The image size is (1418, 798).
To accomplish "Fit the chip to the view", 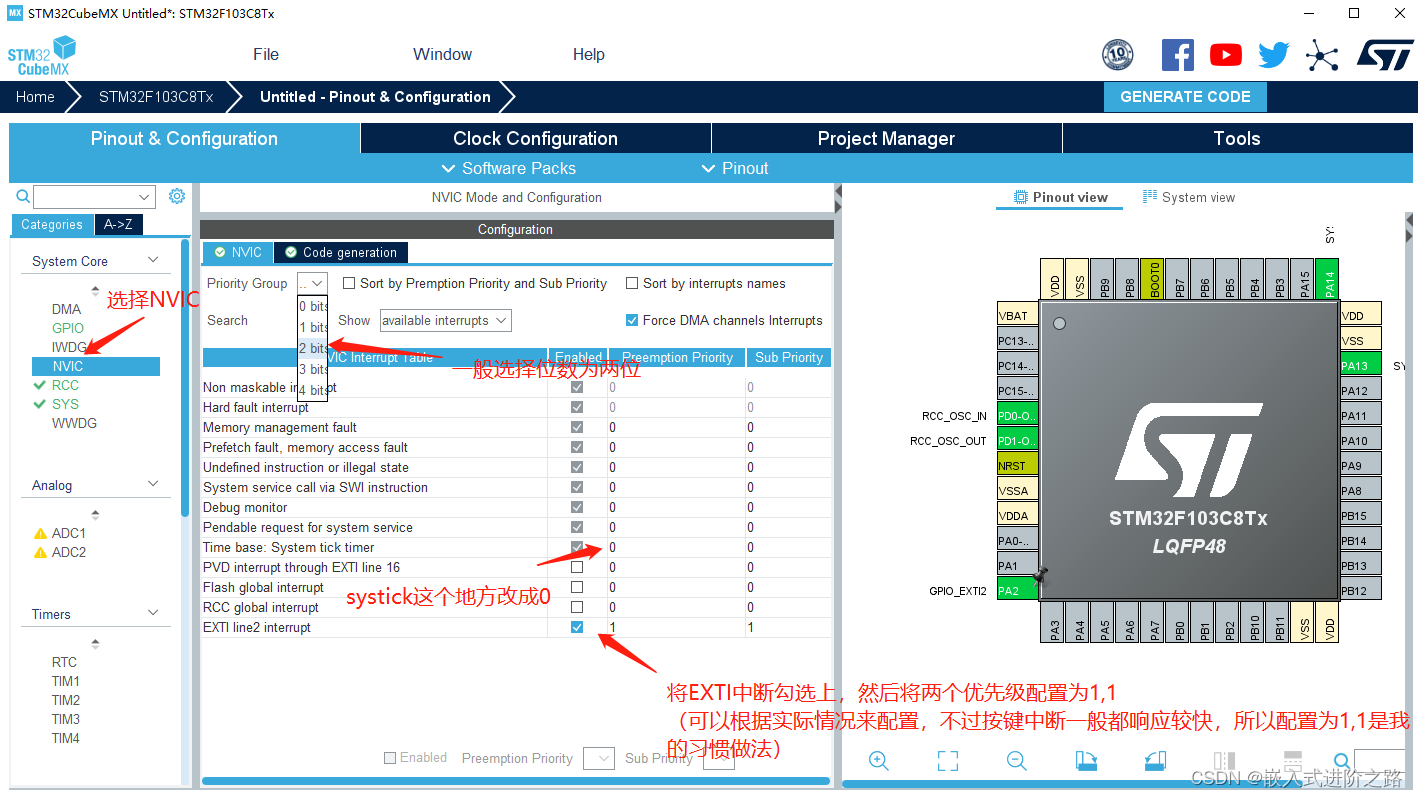I will 948,761.
